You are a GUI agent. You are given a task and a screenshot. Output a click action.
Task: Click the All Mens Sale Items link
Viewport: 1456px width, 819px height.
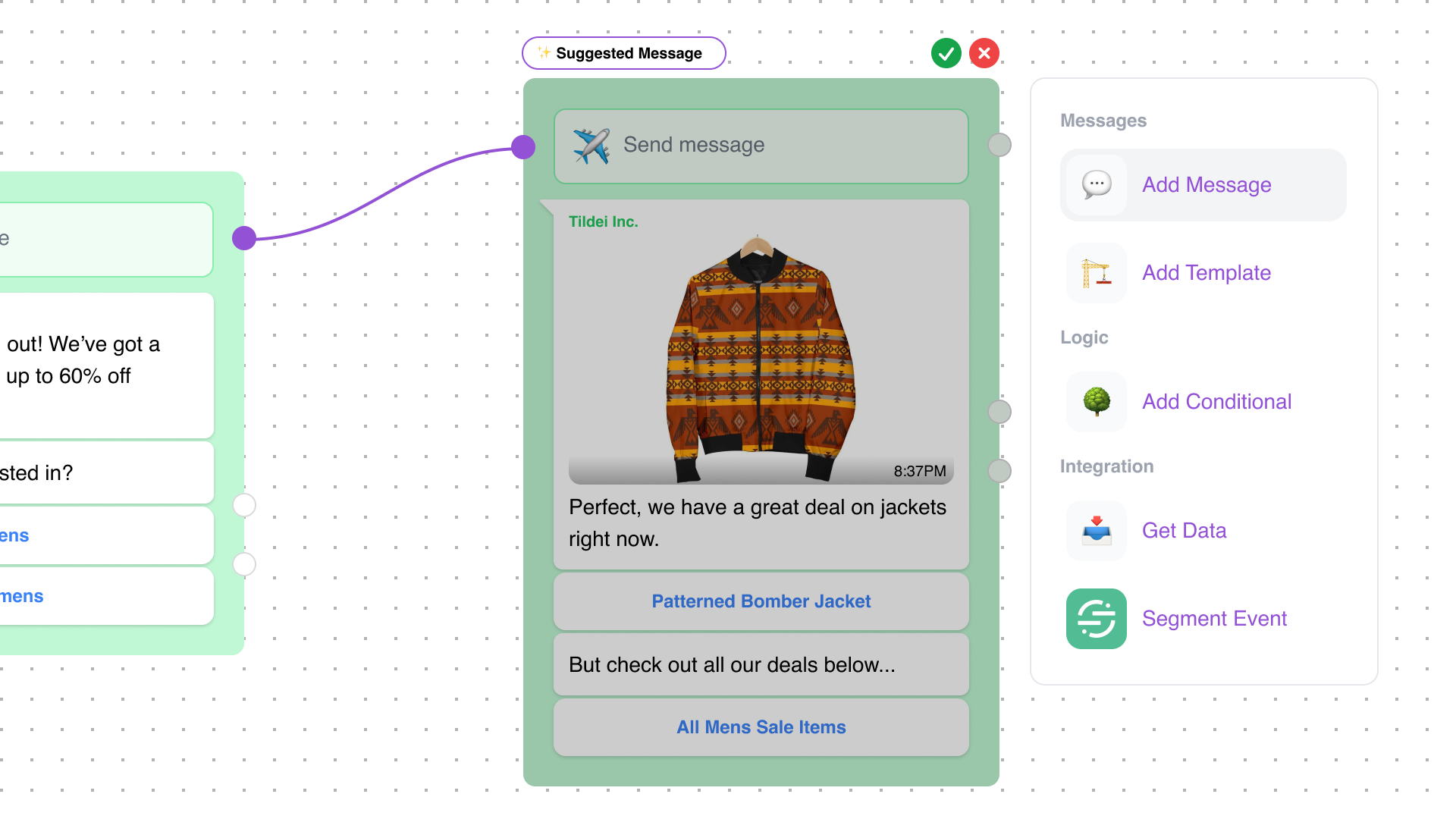[x=761, y=727]
